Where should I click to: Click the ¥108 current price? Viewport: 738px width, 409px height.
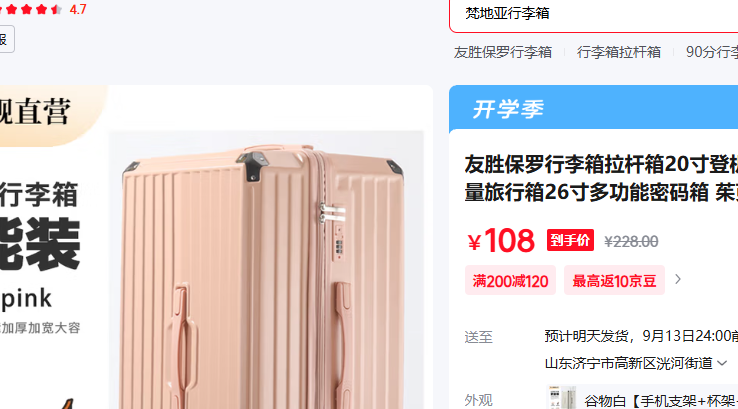(x=501, y=241)
